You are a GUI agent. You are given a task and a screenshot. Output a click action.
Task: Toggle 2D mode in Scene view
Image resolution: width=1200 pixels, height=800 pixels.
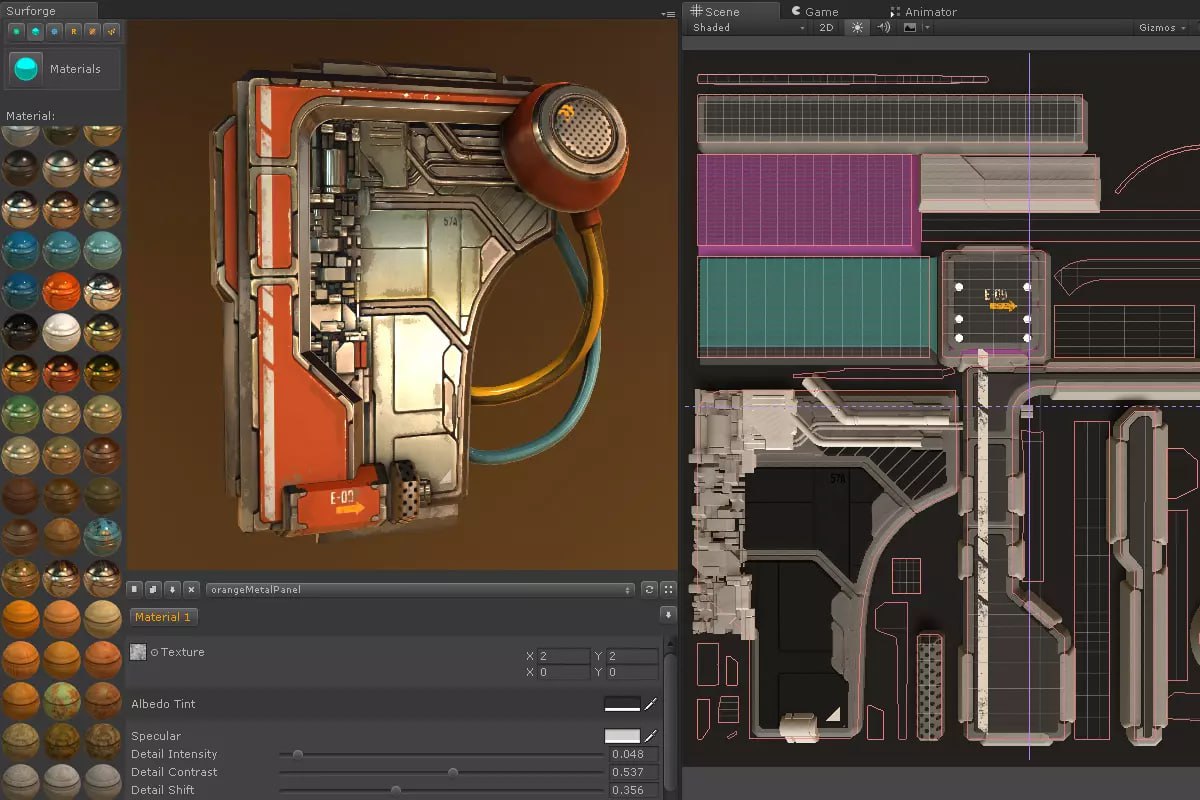pyautogui.click(x=826, y=28)
